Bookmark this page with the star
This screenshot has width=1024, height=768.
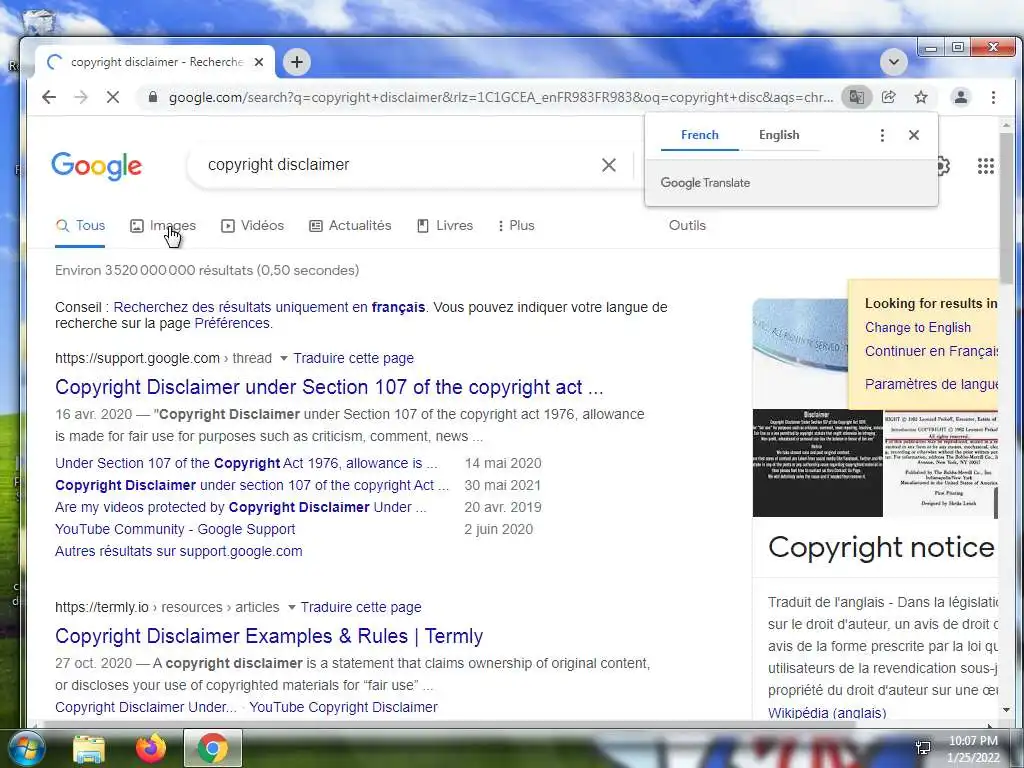click(x=921, y=97)
